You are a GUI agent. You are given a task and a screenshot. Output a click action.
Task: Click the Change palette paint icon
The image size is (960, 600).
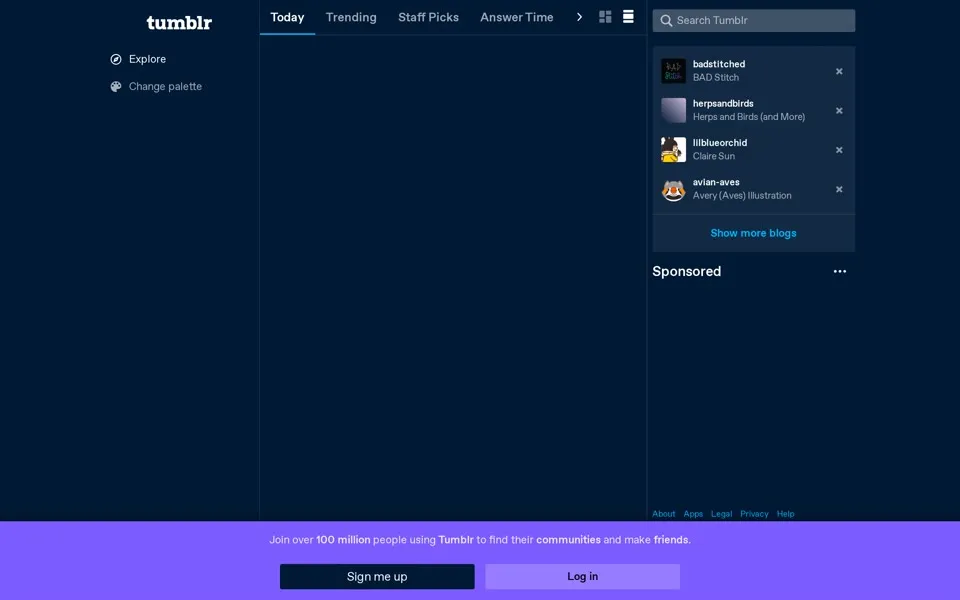tap(116, 86)
